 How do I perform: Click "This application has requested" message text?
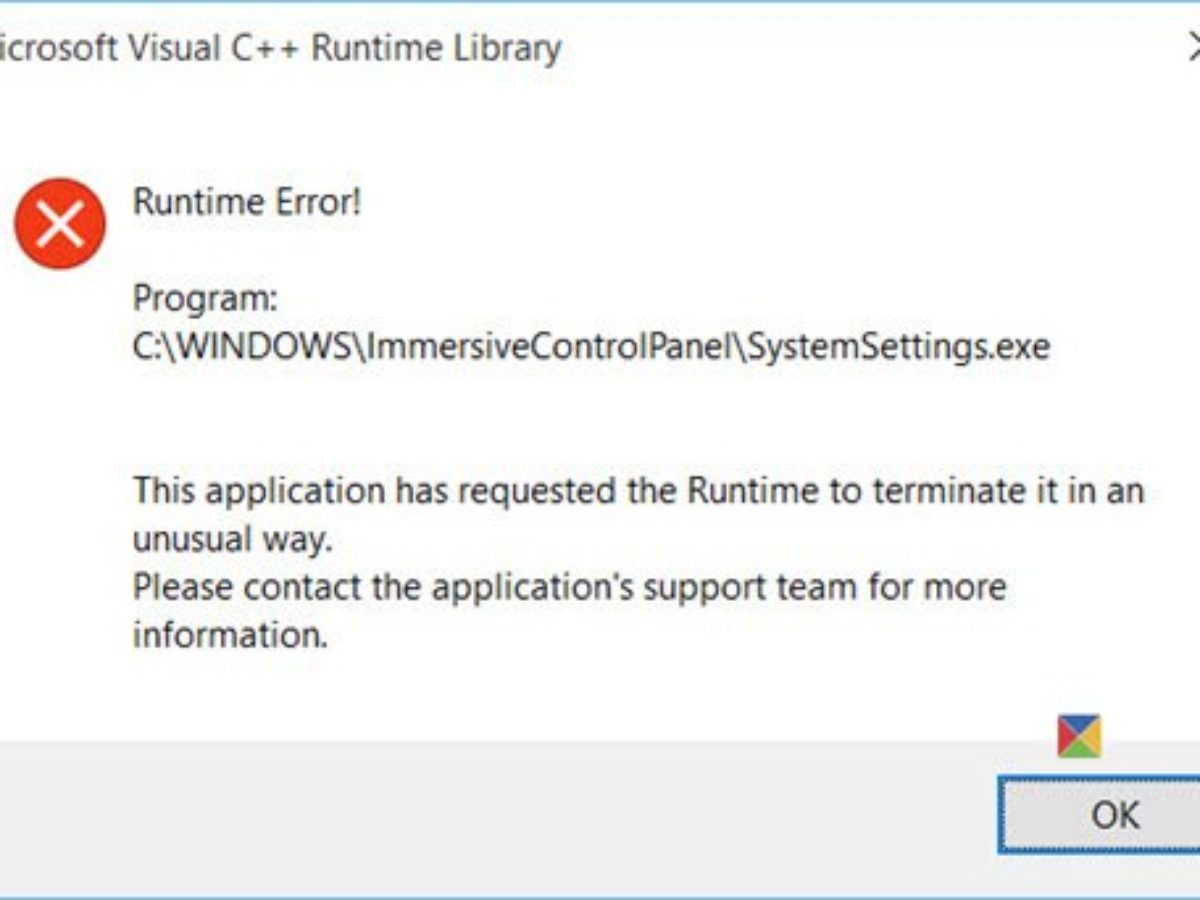pyautogui.click(x=400, y=491)
